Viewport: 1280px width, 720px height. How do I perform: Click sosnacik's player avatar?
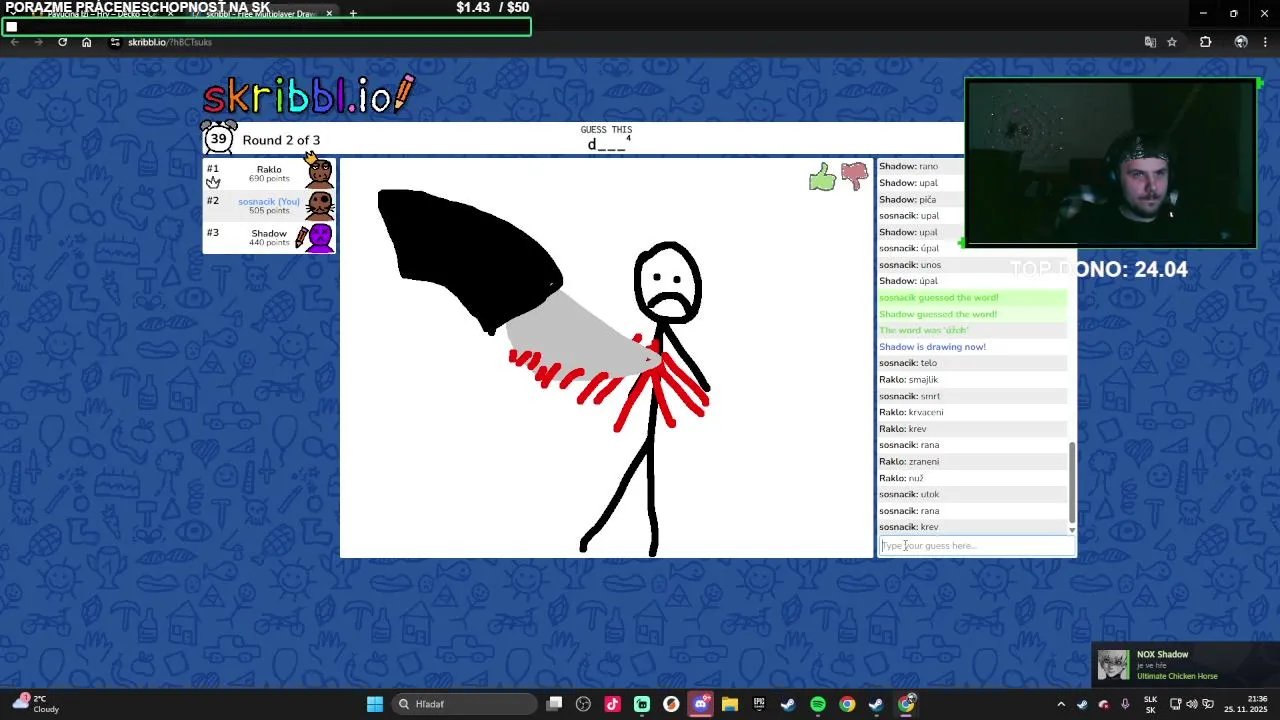pos(320,205)
